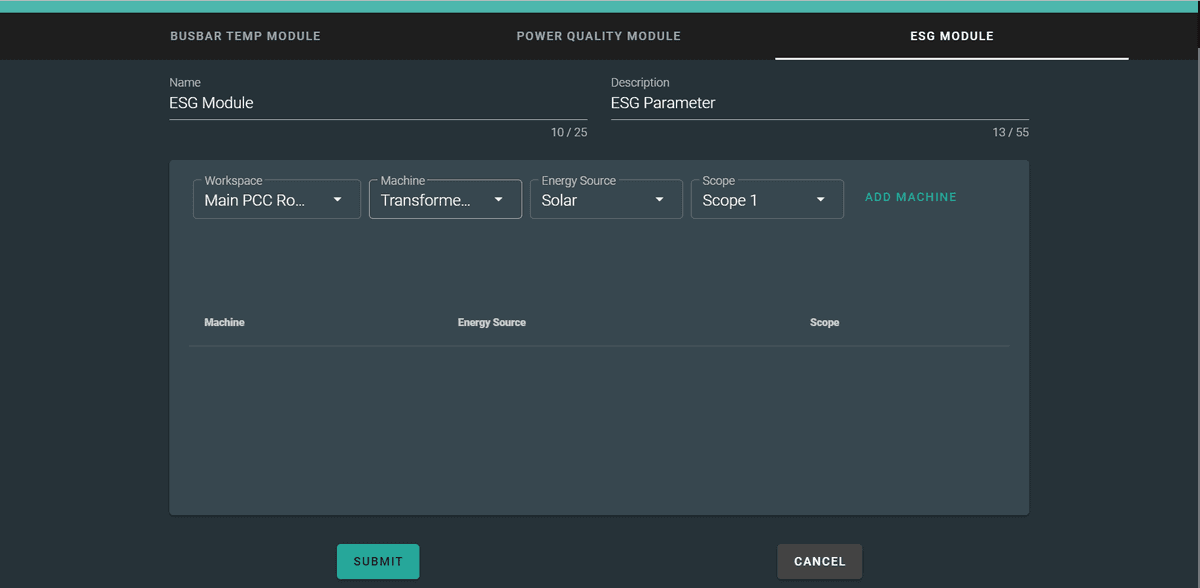The image size is (1200, 588).
Task: Select the ESG Module tab
Action: (951, 36)
